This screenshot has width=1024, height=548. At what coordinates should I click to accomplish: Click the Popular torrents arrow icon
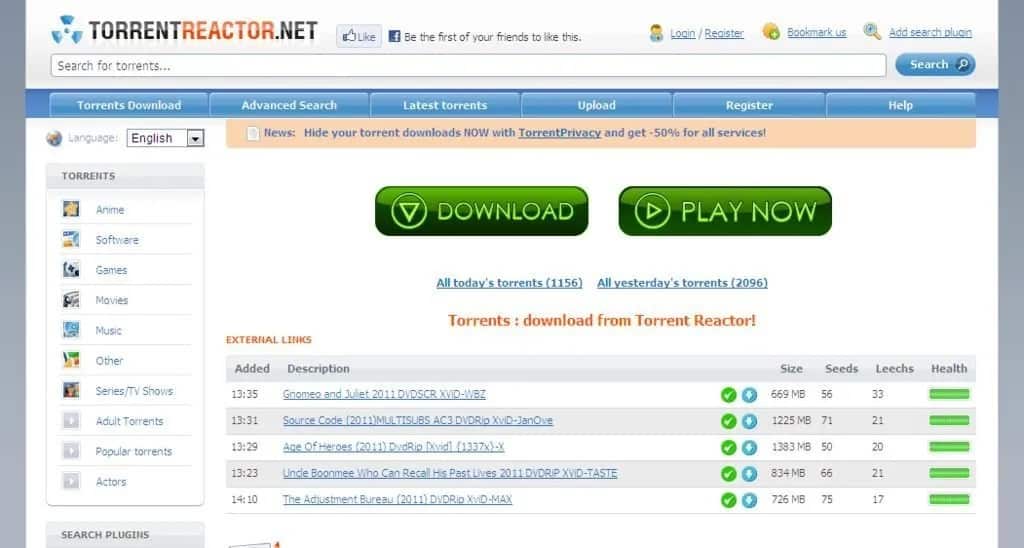[x=71, y=451]
